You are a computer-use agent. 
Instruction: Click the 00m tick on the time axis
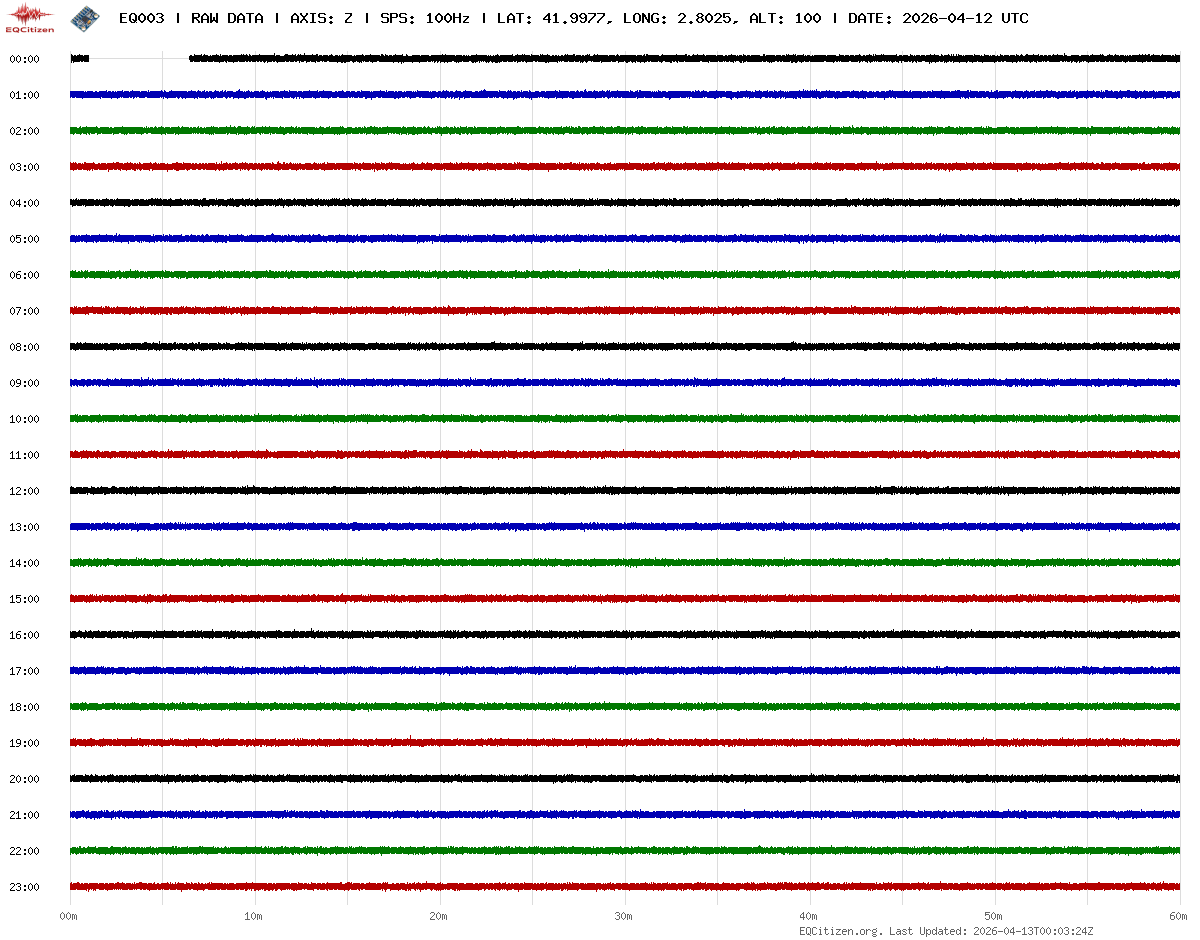(69, 916)
